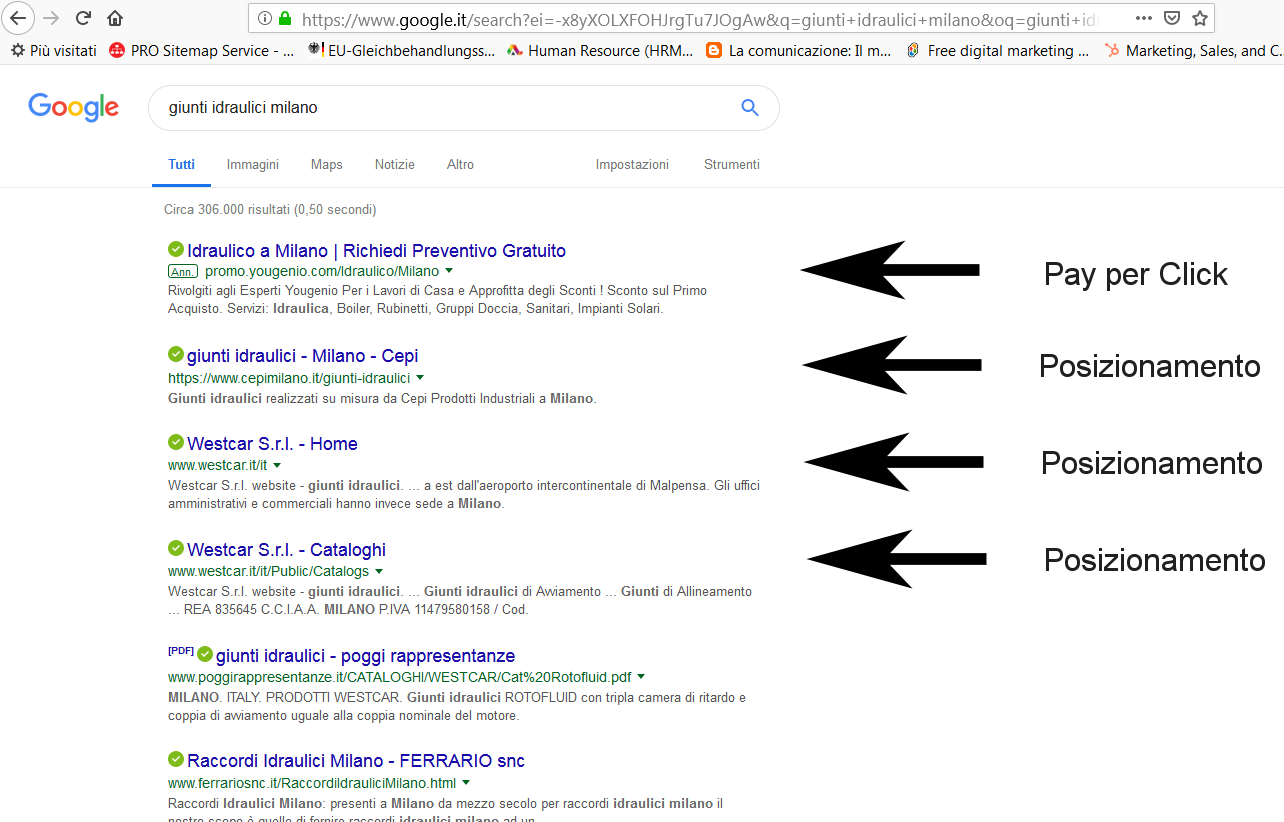Click the promo.yougenio.com/Idraulico/Milano URL text
Viewport: 1284px width, 822px height.
[x=322, y=271]
